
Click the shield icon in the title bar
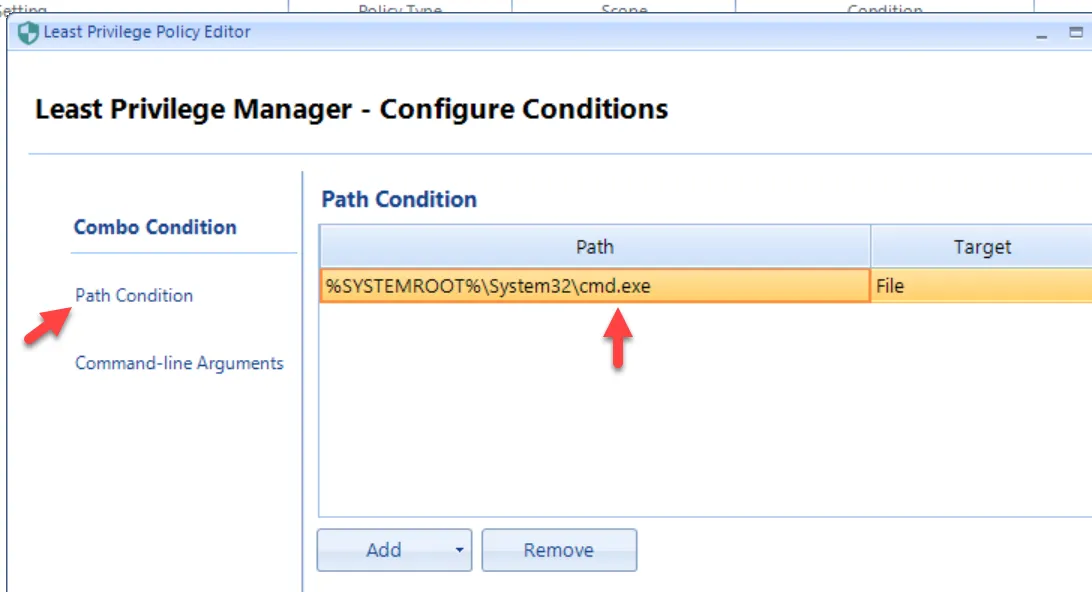coord(28,33)
